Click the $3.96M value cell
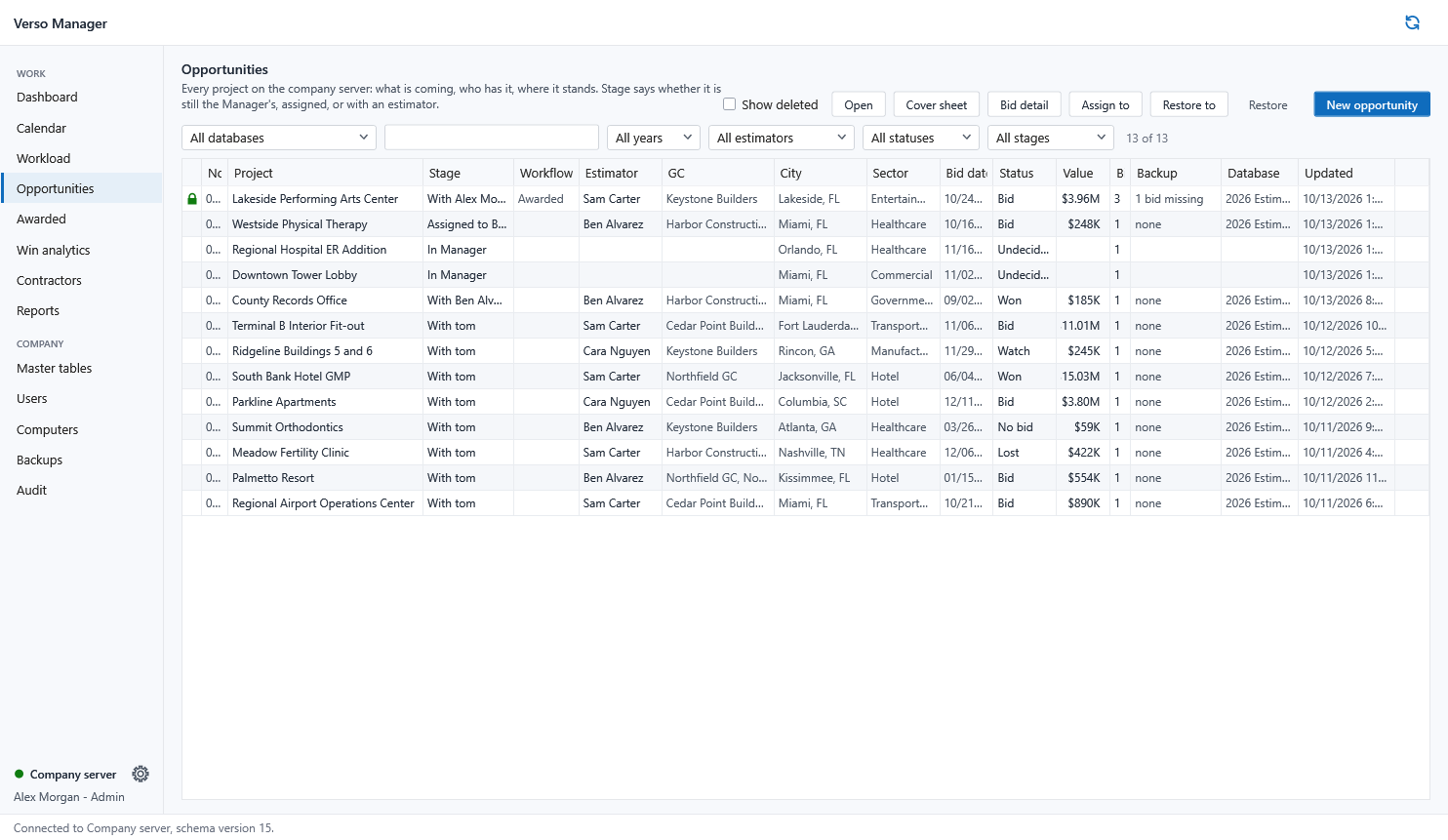The height and width of the screenshot is (840, 1448). (1081, 199)
